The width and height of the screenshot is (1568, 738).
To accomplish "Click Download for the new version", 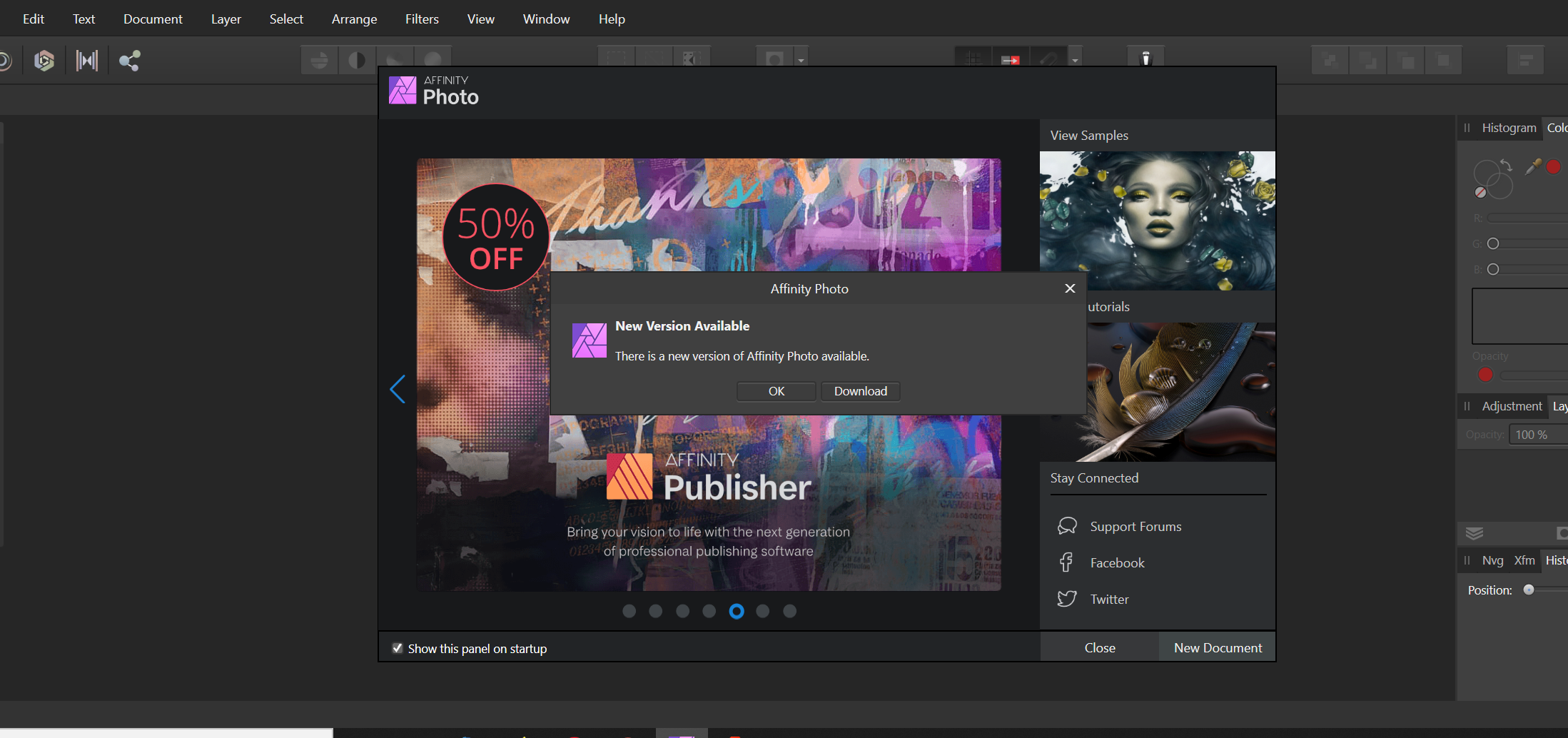I will tap(861, 391).
